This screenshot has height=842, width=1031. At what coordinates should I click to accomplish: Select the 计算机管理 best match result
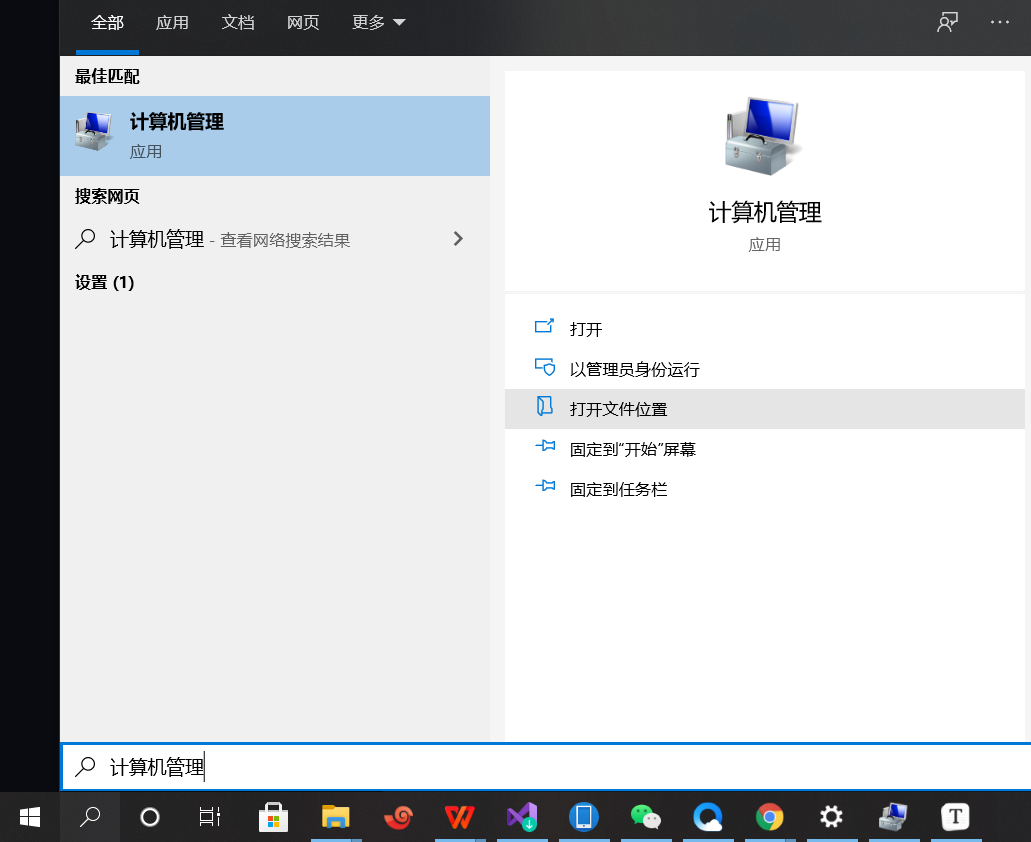275,136
